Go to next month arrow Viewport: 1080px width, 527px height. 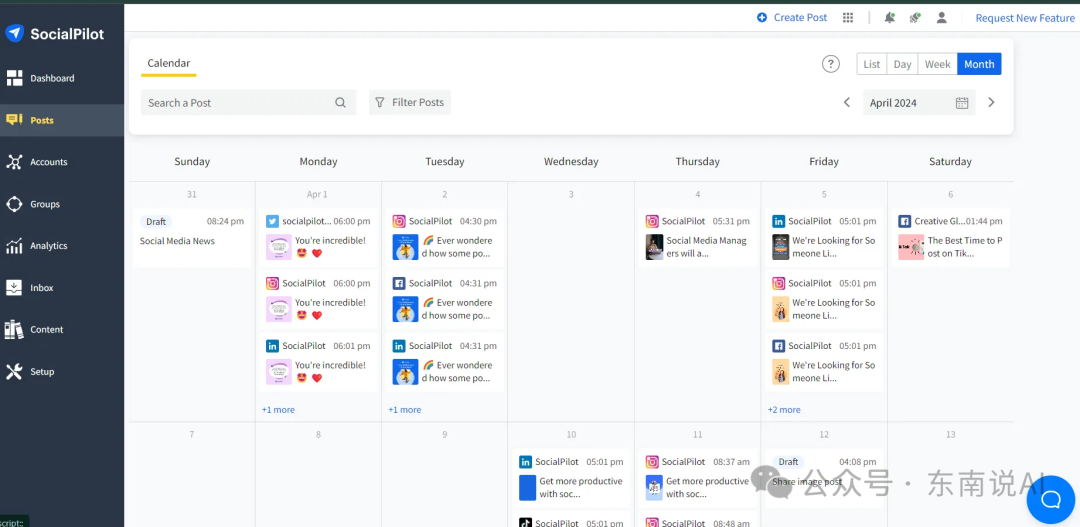point(991,103)
